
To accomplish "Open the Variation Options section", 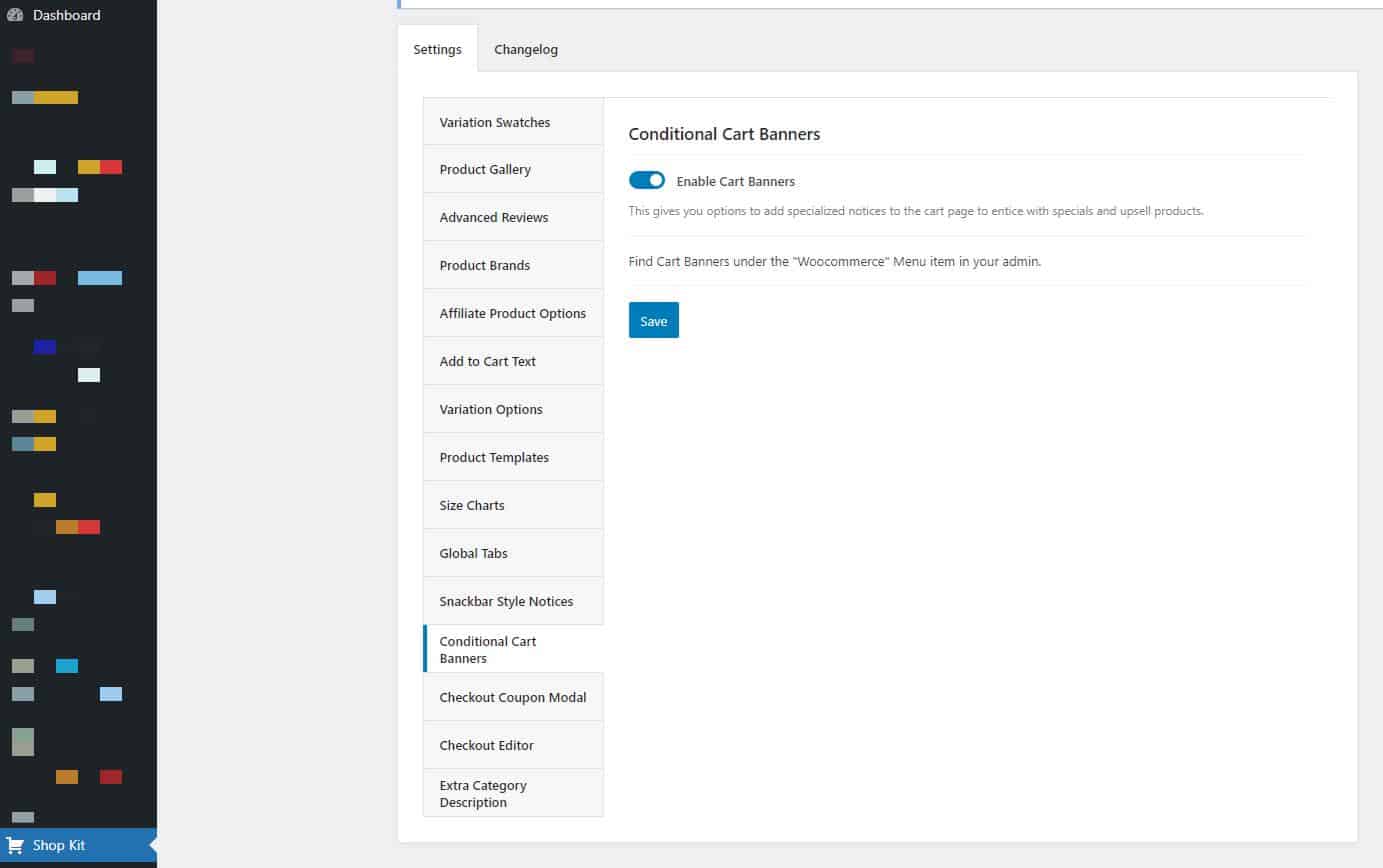I will click(x=491, y=409).
